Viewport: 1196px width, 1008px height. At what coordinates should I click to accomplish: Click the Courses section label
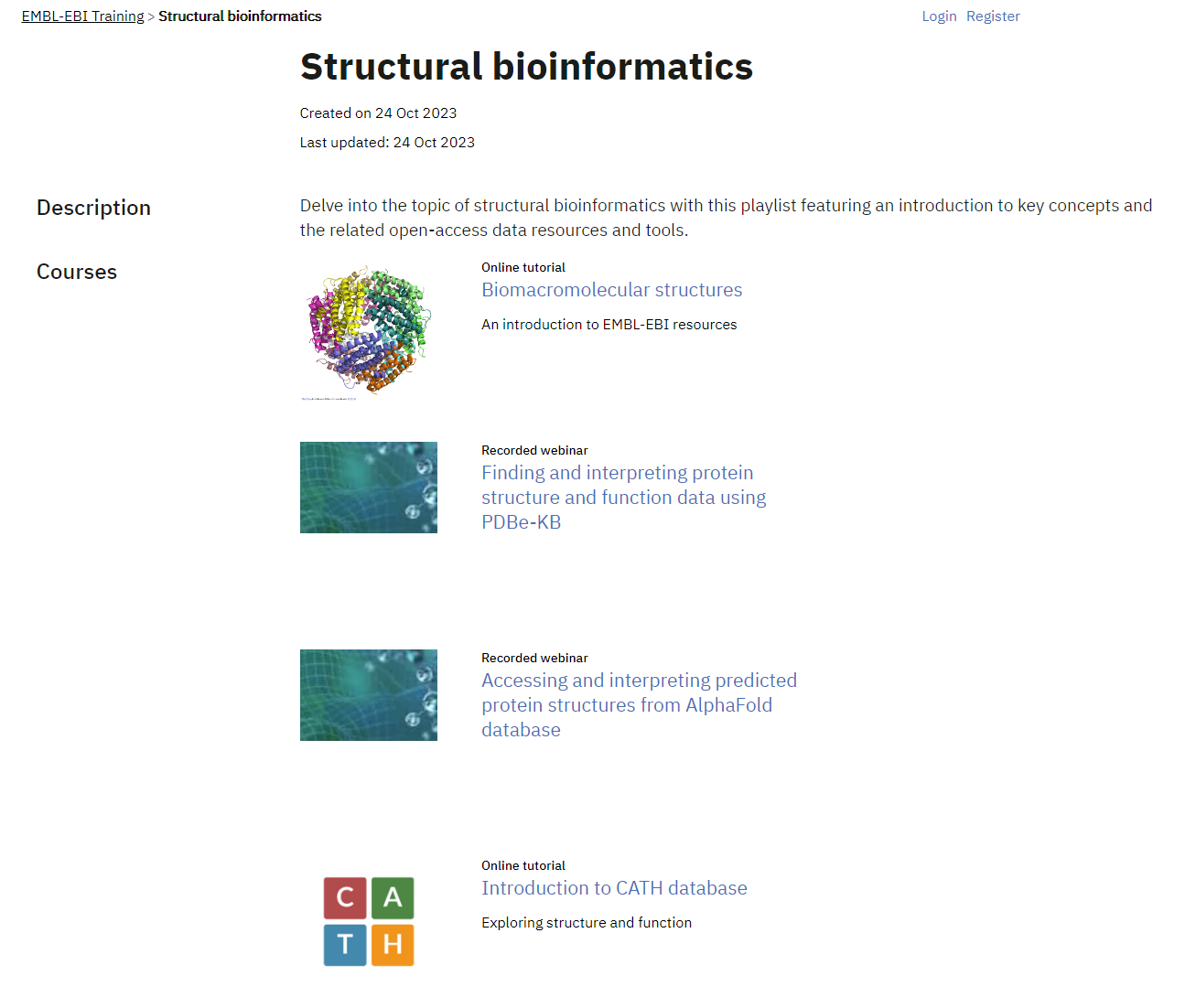coord(77,272)
